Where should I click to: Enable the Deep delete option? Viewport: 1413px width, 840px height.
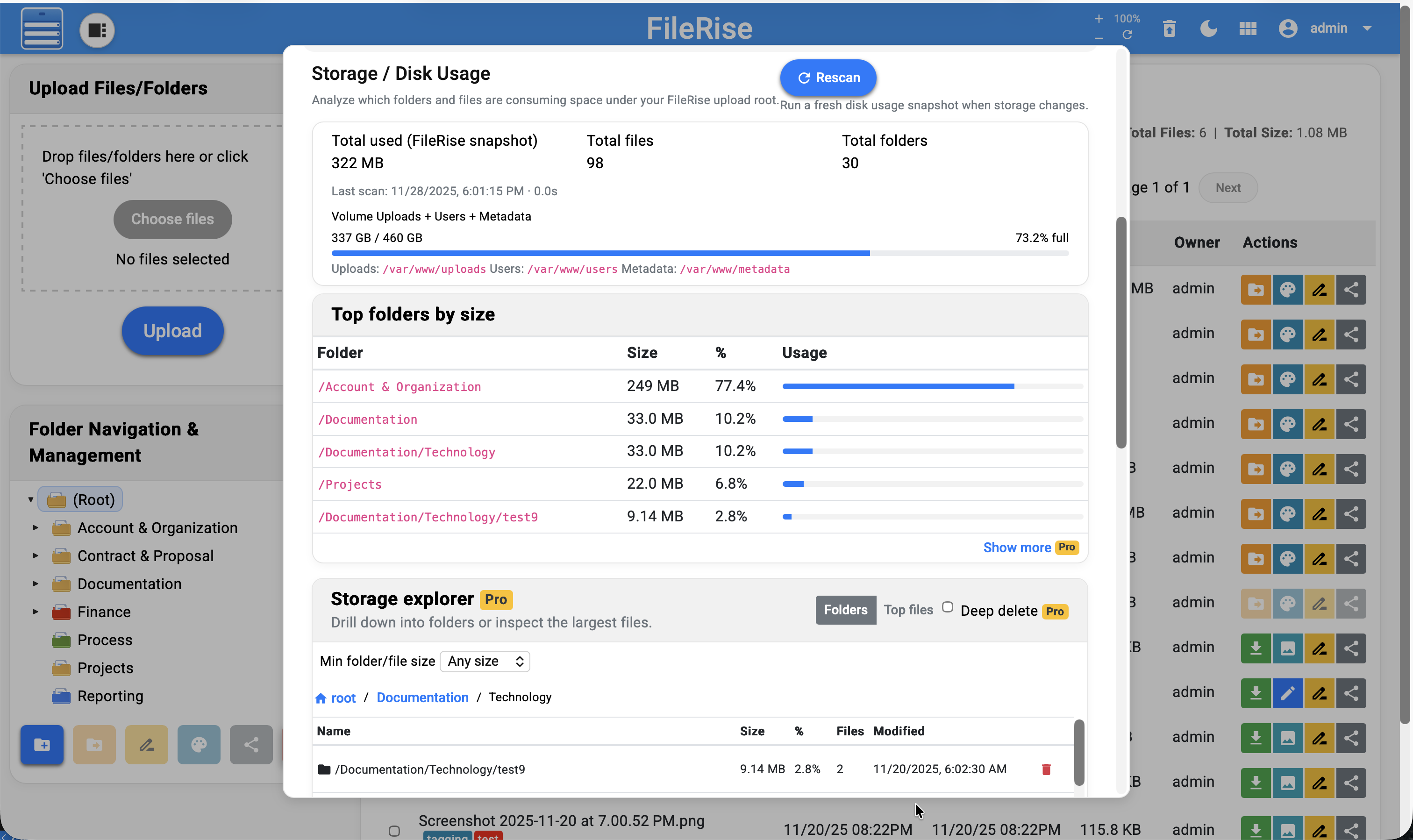click(948, 606)
